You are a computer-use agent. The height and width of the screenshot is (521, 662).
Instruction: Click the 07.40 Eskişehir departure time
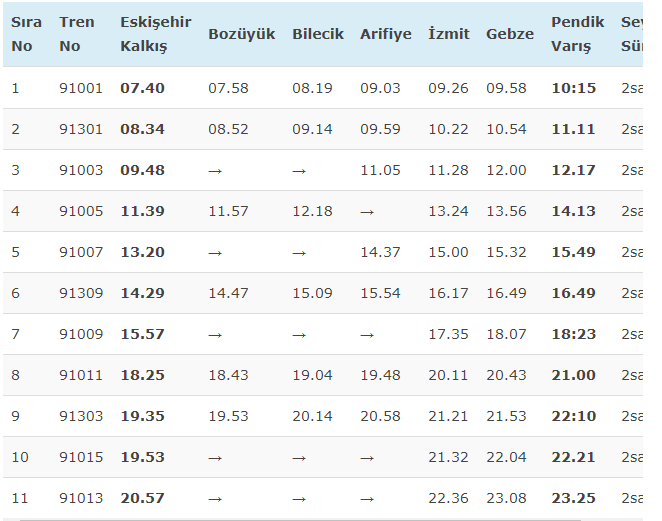tap(142, 88)
